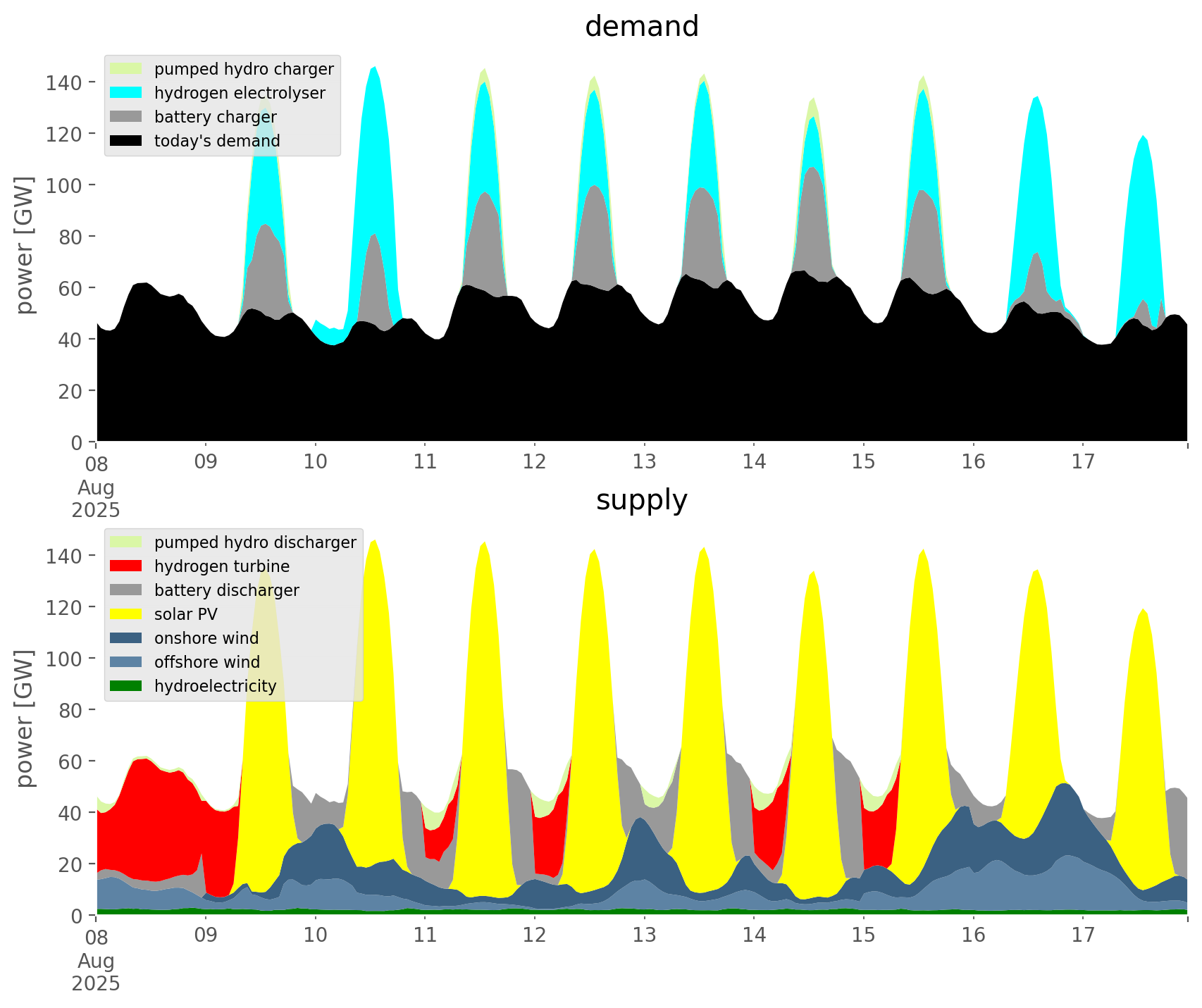The image size is (1202, 1008).
Task: Click the "supply" chart title
Action: click(641, 500)
